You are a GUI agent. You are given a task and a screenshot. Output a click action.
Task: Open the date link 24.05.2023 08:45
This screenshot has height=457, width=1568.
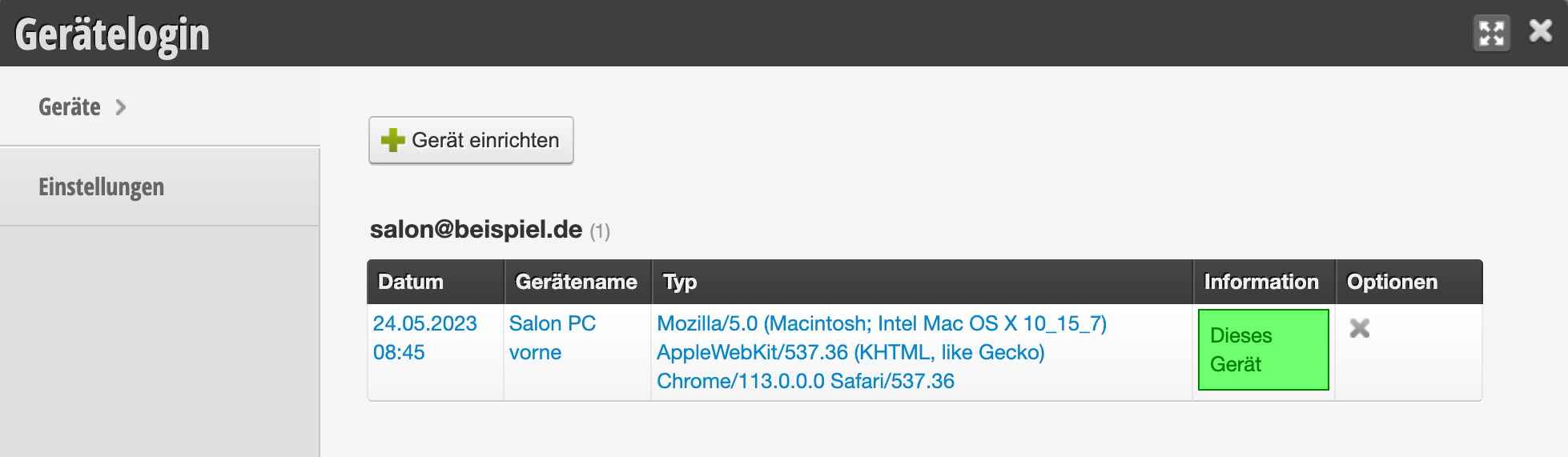click(x=425, y=338)
